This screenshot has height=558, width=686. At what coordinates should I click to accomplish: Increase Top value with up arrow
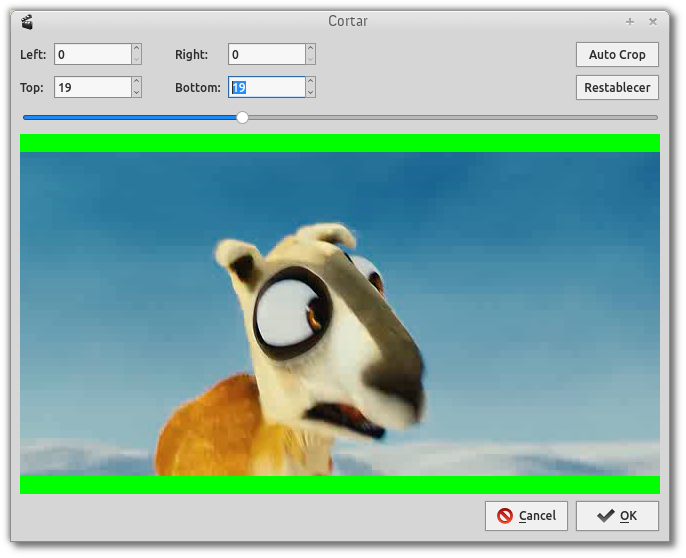(x=136, y=81)
